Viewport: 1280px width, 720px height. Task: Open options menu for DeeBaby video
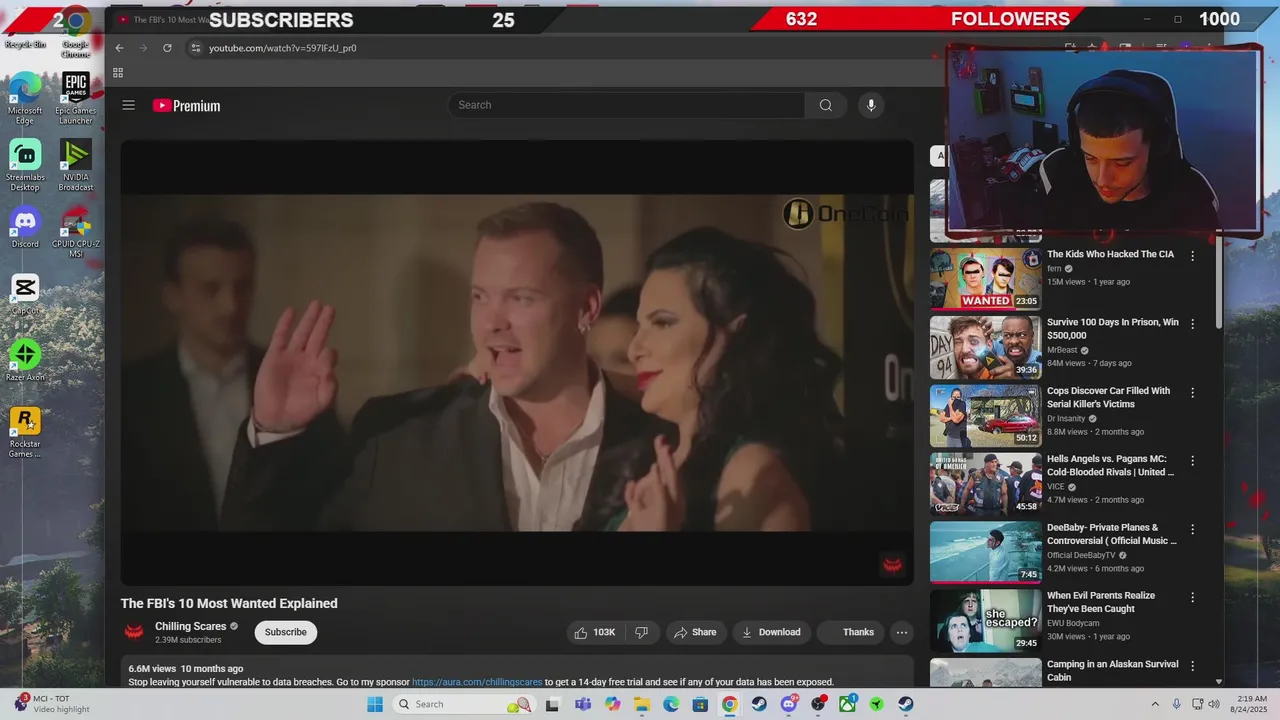[1192, 529]
